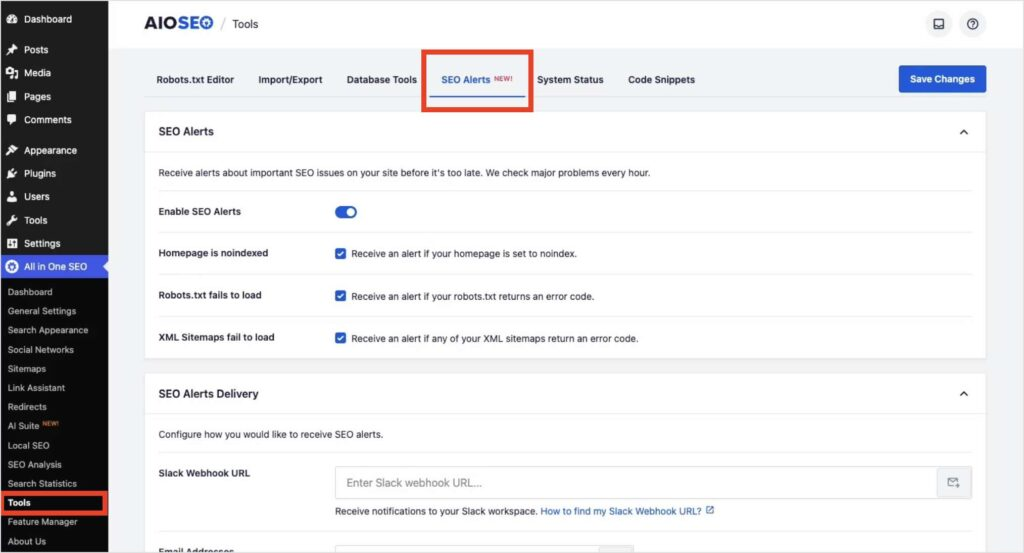
Task: Open Sitemaps submenu item
Action: (x=27, y=368)
